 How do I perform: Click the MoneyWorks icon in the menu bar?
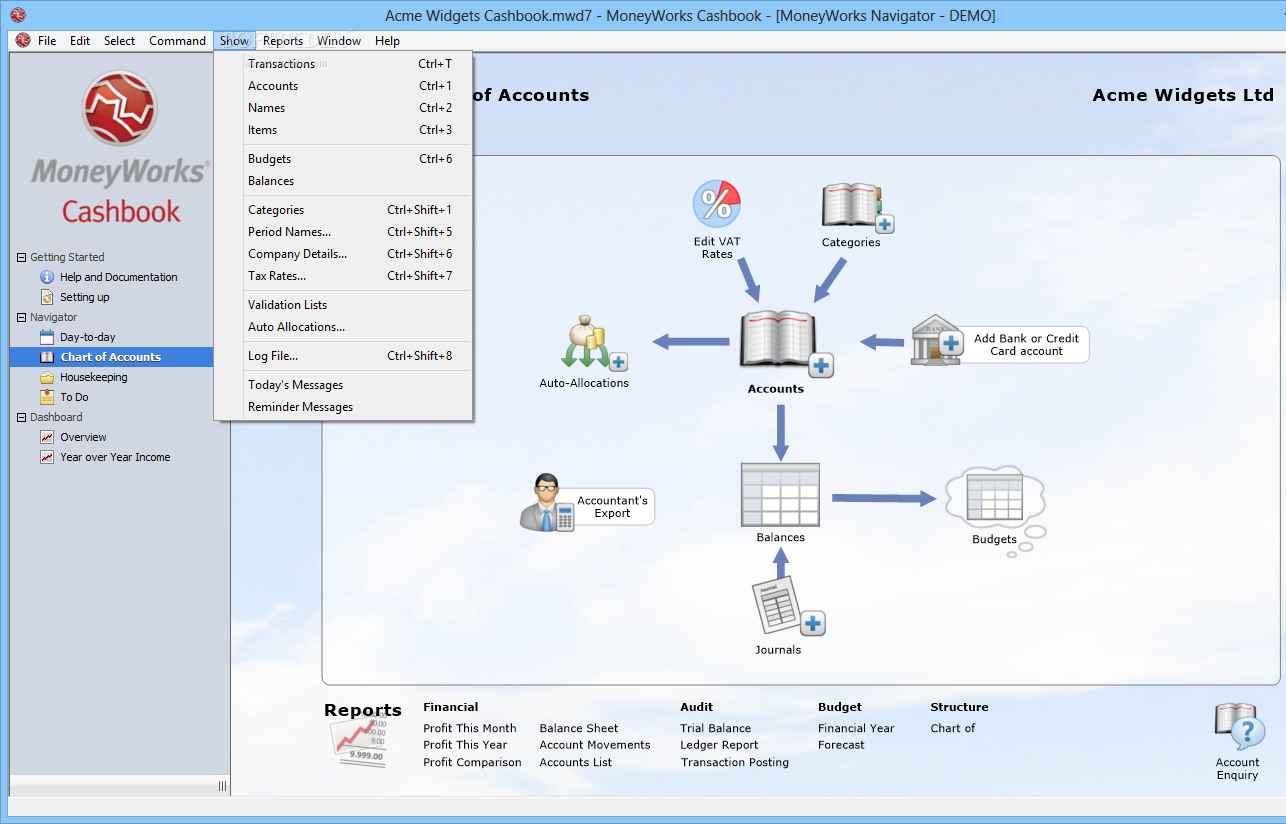(x=23, y=41)
